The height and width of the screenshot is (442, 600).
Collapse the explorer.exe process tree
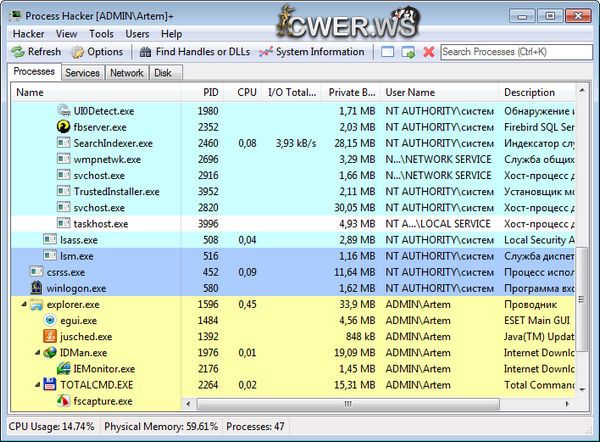coord(22,304)
